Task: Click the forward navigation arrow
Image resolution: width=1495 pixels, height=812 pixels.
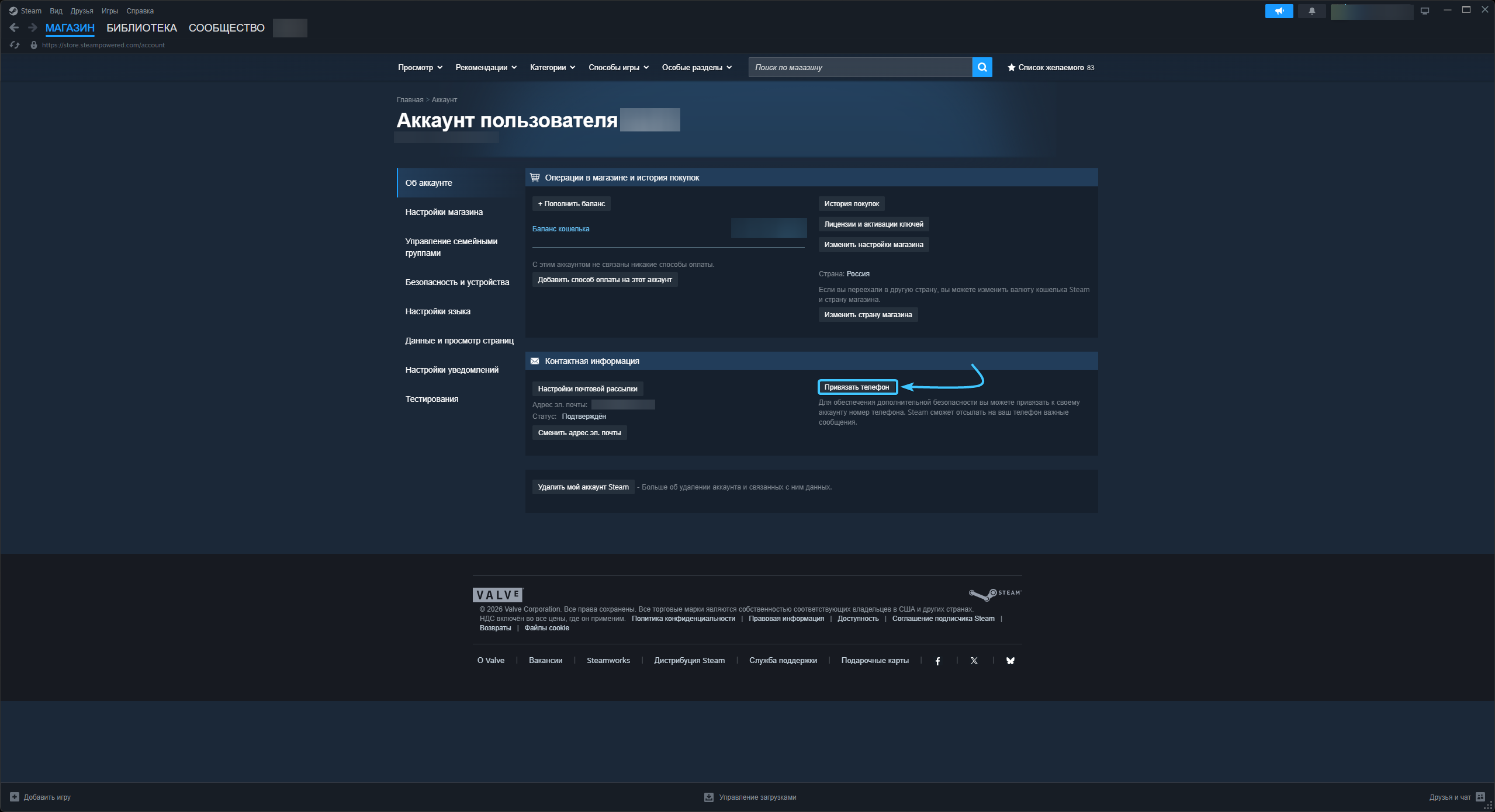Action: (x=33, y=27)
